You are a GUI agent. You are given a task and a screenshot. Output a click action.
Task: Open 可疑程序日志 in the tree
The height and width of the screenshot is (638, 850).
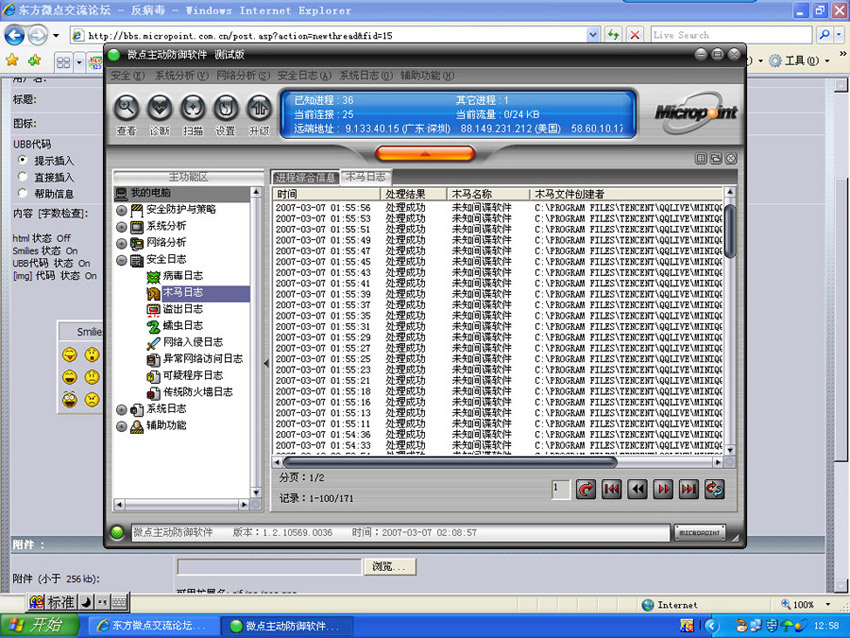coord(193,376)
